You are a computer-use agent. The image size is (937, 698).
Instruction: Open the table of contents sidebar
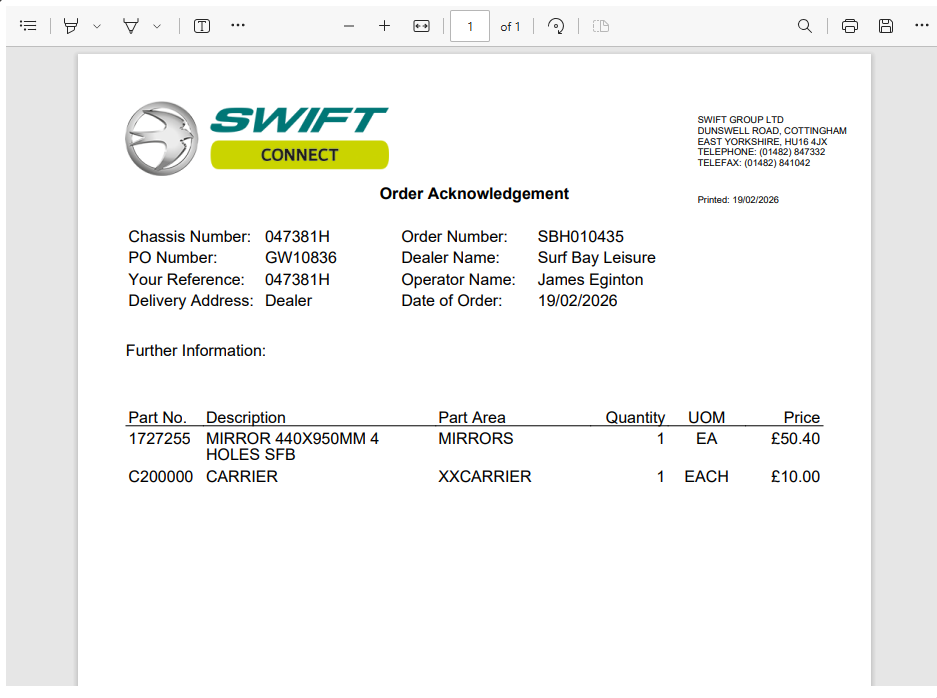[28, 26]
